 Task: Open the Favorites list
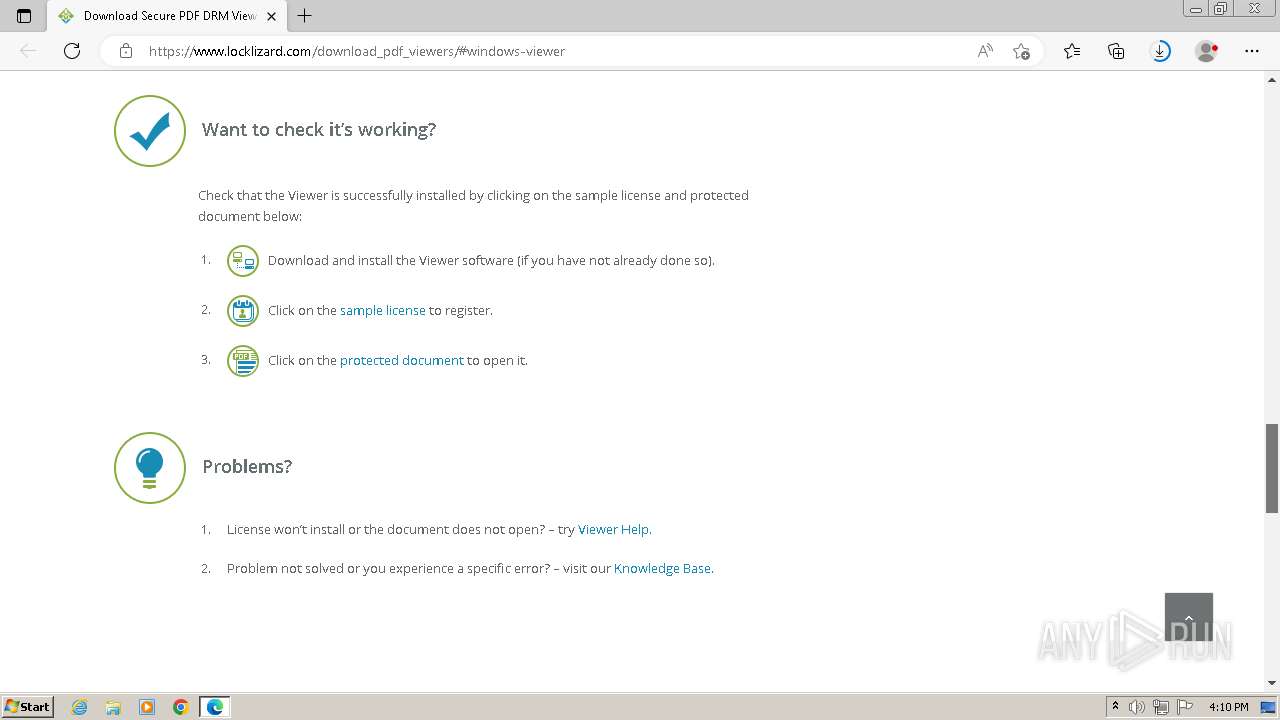[x=1072, y=51]
